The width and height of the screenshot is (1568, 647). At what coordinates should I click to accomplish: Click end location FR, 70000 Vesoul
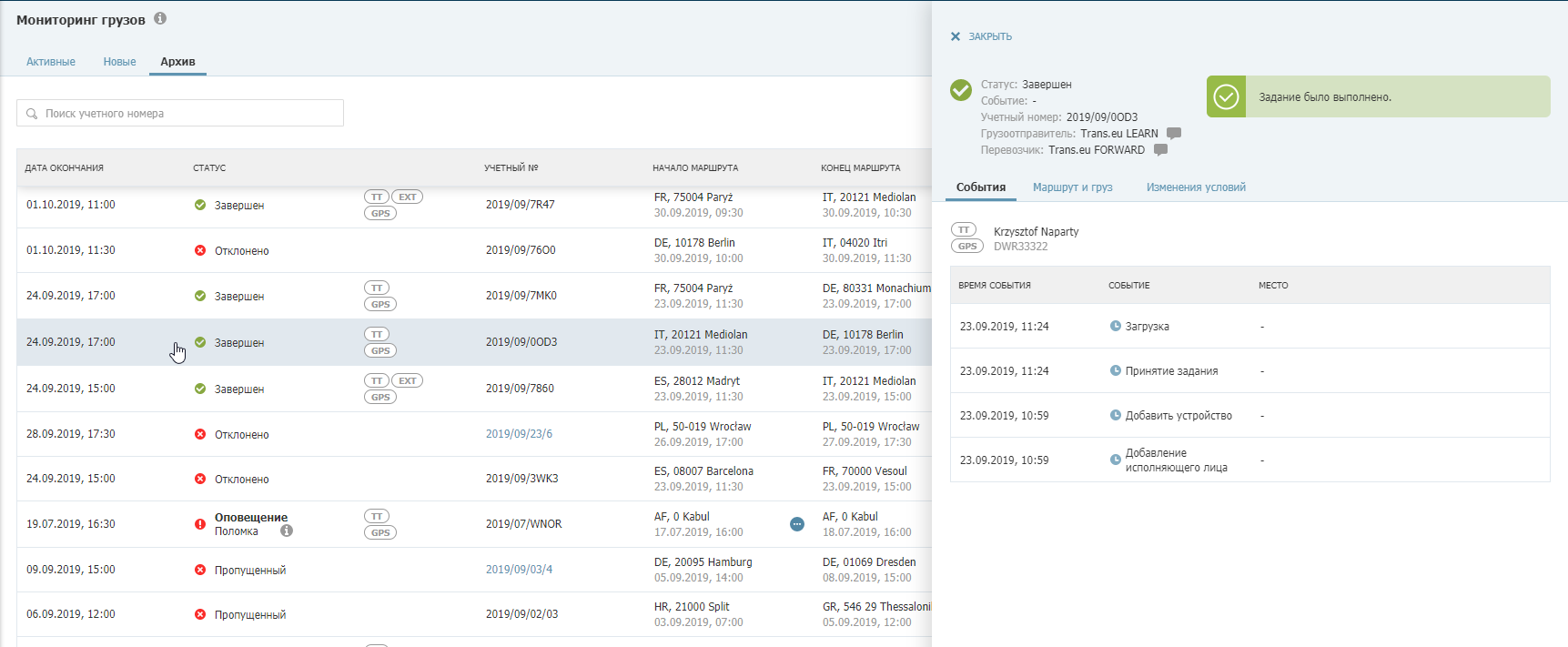click(x=865, y=471)
